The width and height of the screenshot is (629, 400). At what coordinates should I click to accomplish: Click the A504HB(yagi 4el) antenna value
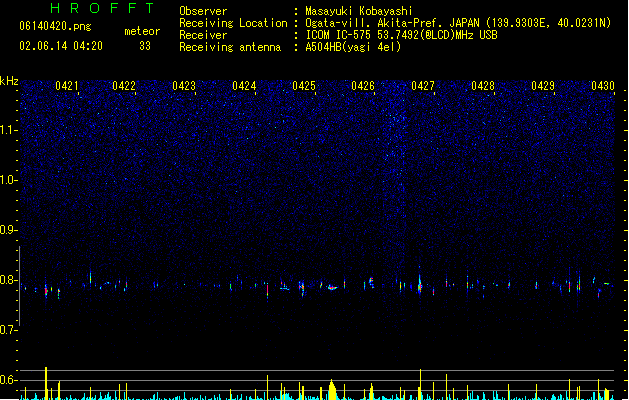click(353, 47)
